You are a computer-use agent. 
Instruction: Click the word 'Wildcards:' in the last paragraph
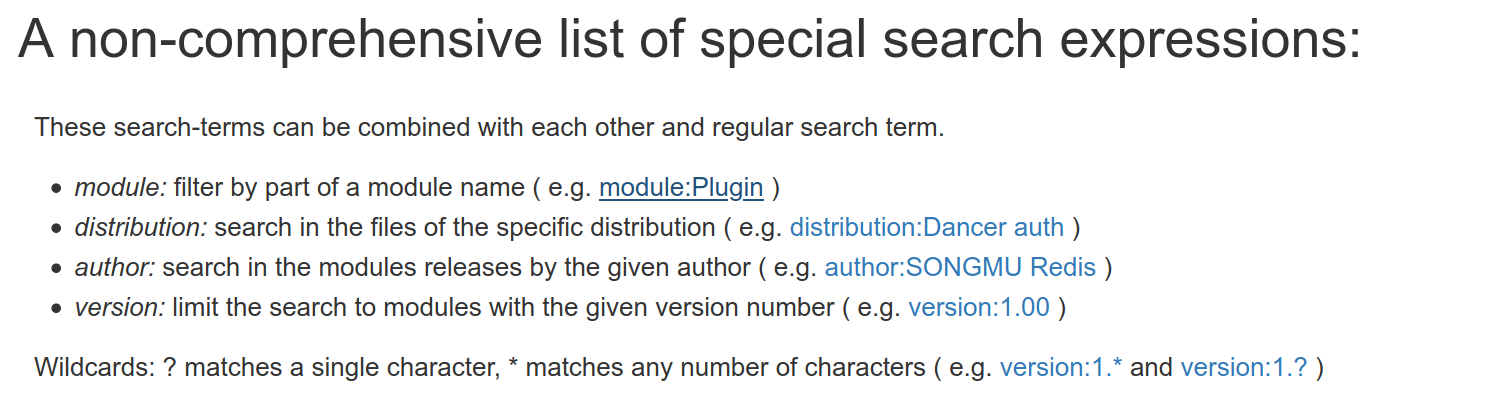94,367
